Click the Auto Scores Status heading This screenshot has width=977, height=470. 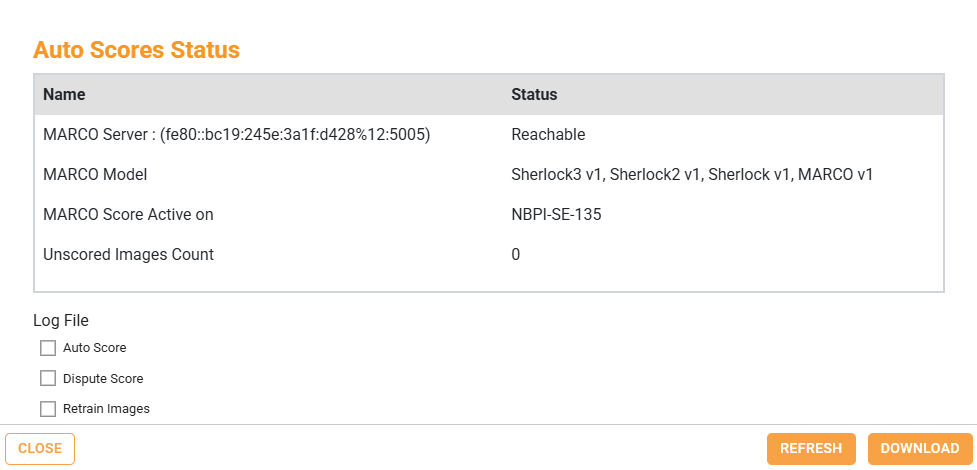tap(137, 49)
